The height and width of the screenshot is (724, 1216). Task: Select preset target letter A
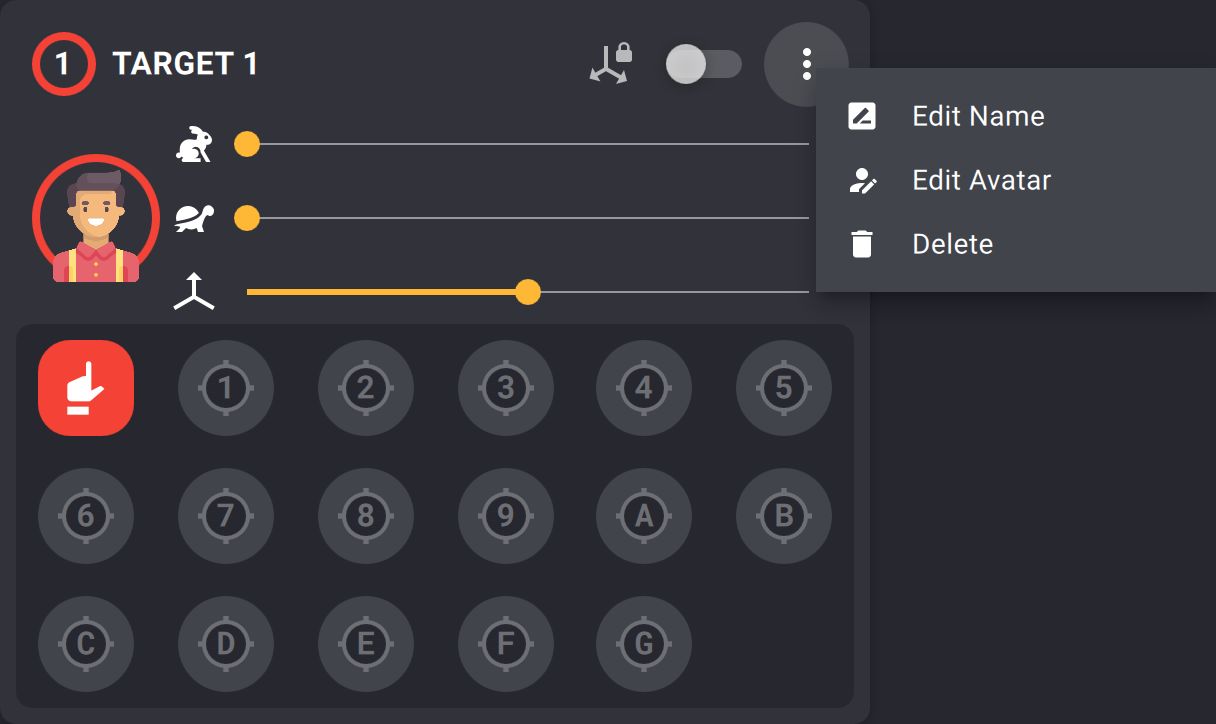644,516
